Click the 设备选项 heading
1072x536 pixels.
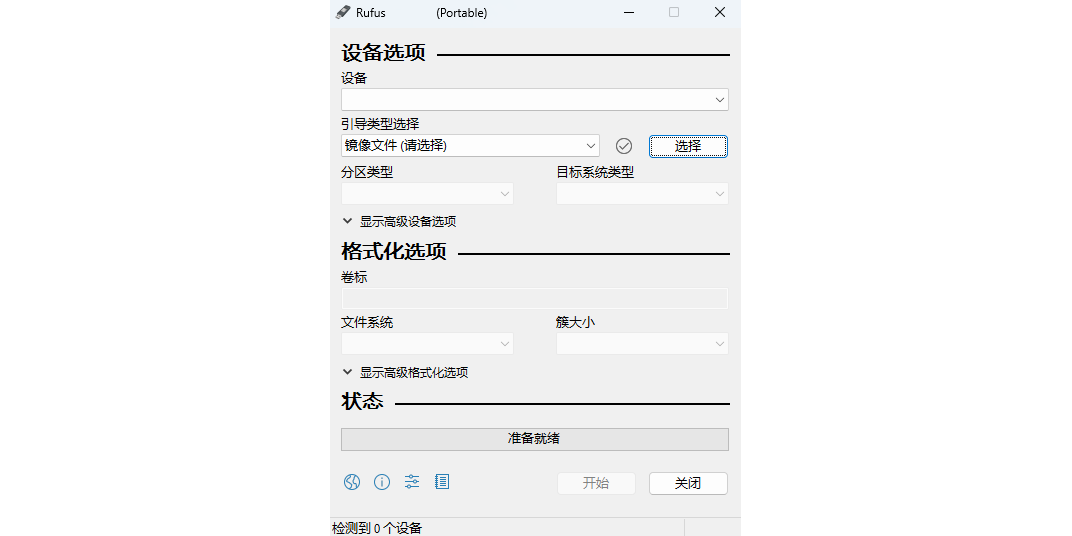(x=384, y=53)
